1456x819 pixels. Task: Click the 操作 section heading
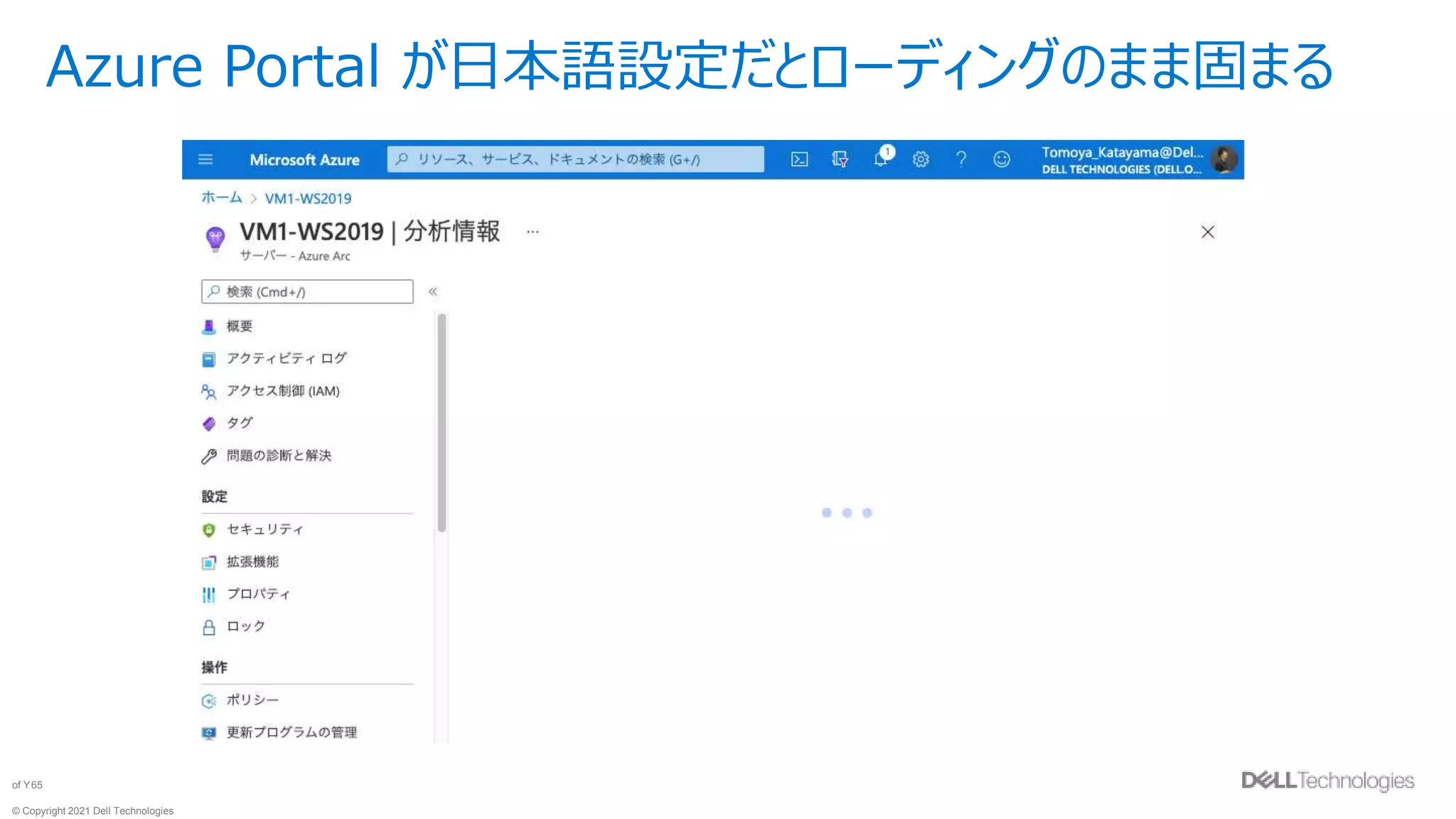214,668
